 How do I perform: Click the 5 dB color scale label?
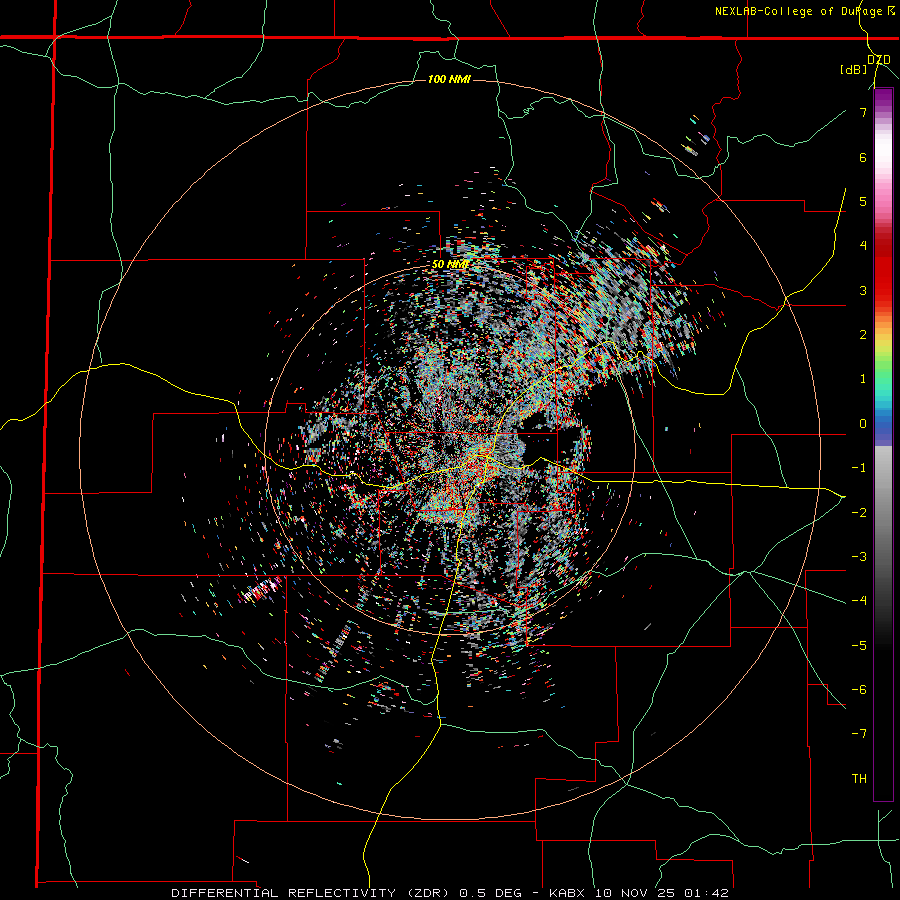tap(863, 201)
